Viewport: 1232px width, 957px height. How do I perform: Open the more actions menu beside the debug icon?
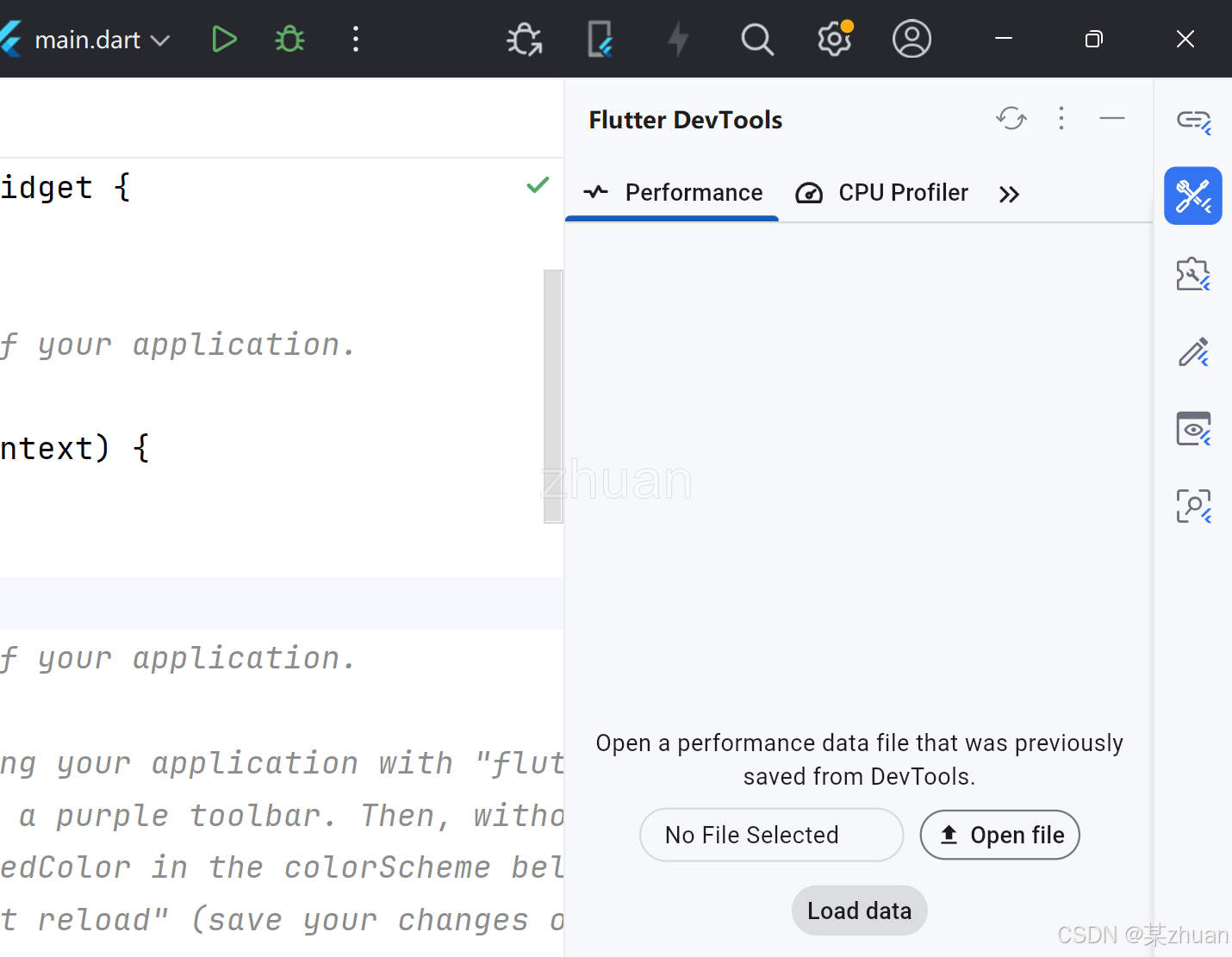pyautogui.click(x=356, y=40)
